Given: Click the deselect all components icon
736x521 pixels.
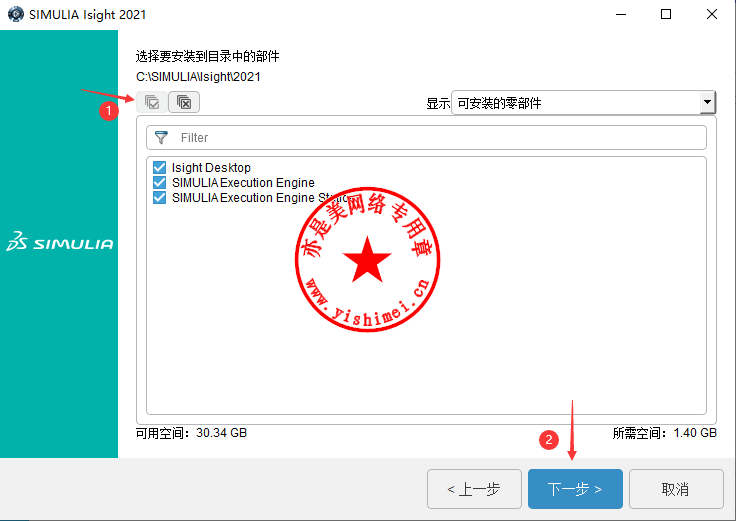Looking at the screenshot, I should pos(184,102).
